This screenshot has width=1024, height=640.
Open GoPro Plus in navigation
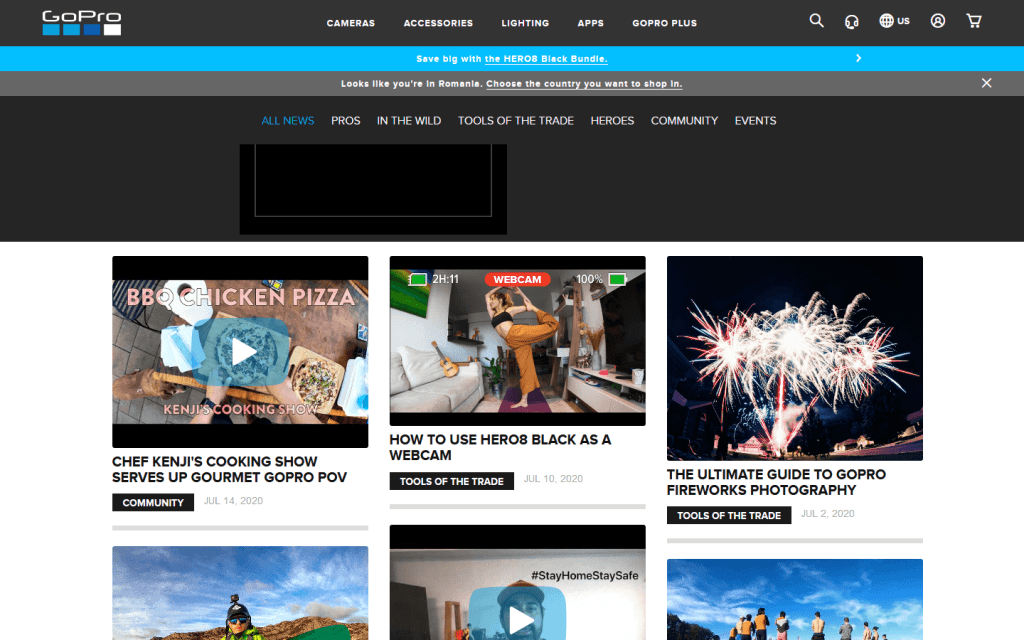(x=664, y=23)
